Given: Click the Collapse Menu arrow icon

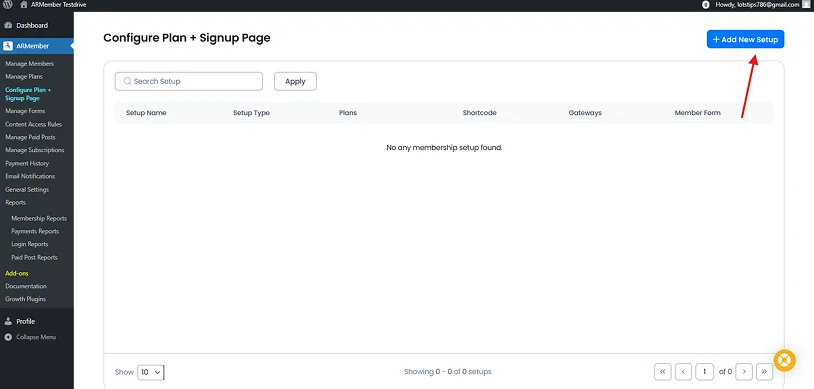Looking at the screenshot, I should point(8,337).
